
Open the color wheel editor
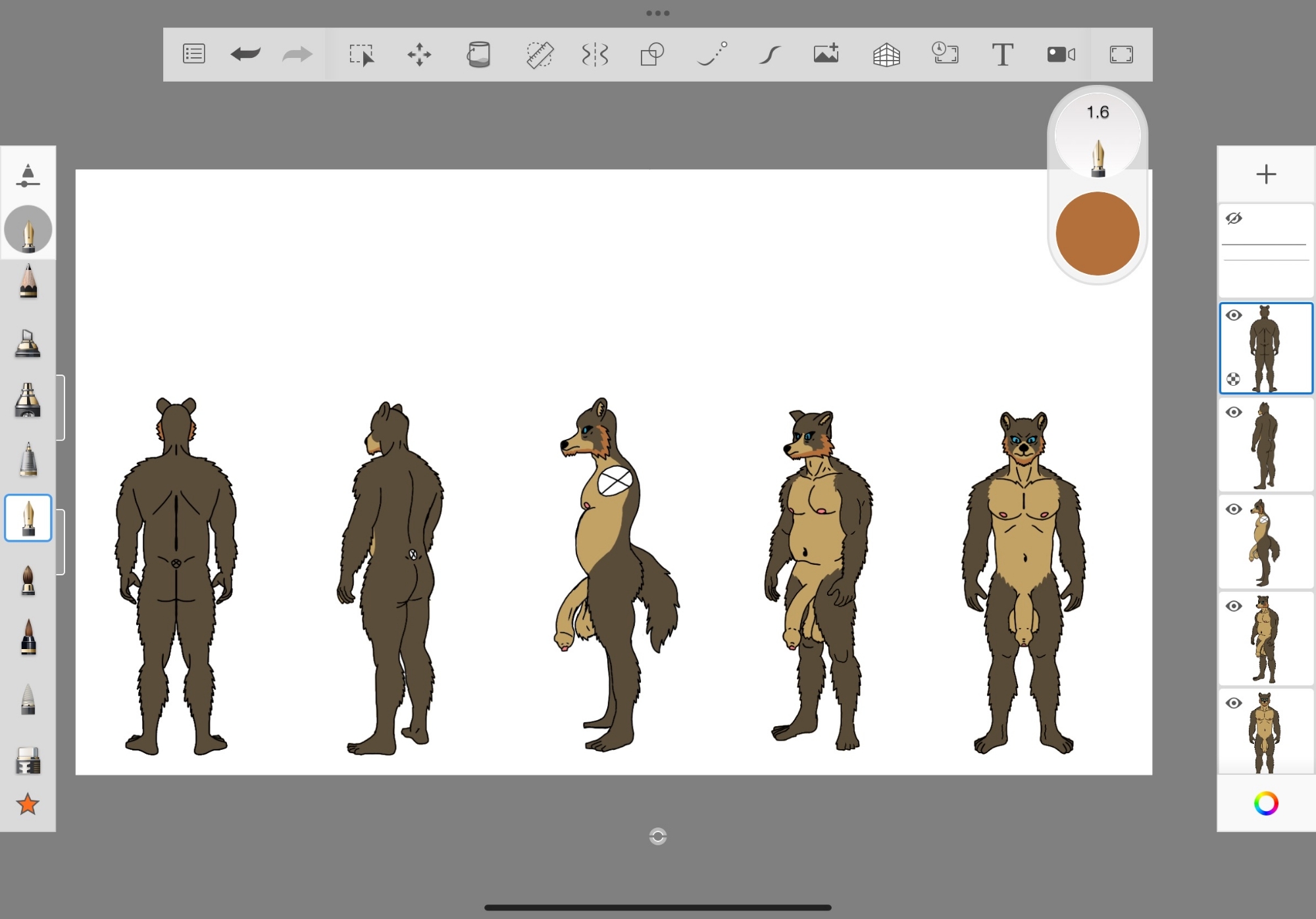click(x=1265, y=803)
